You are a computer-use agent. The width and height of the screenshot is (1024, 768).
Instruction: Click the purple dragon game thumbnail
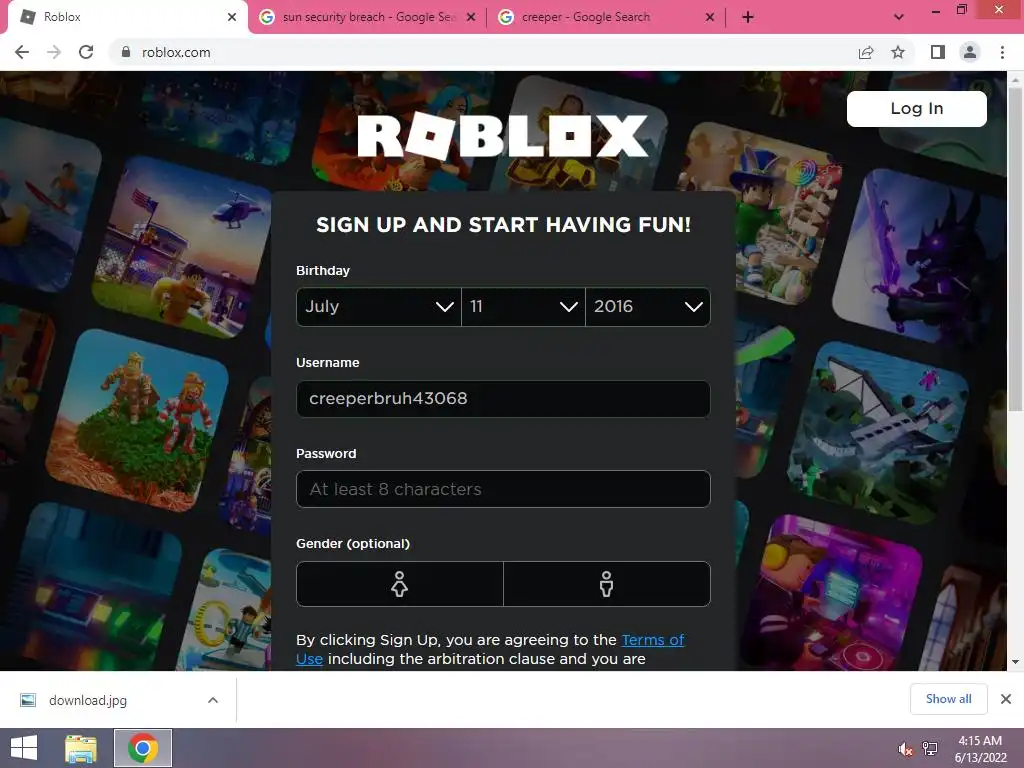click(921, 258)
